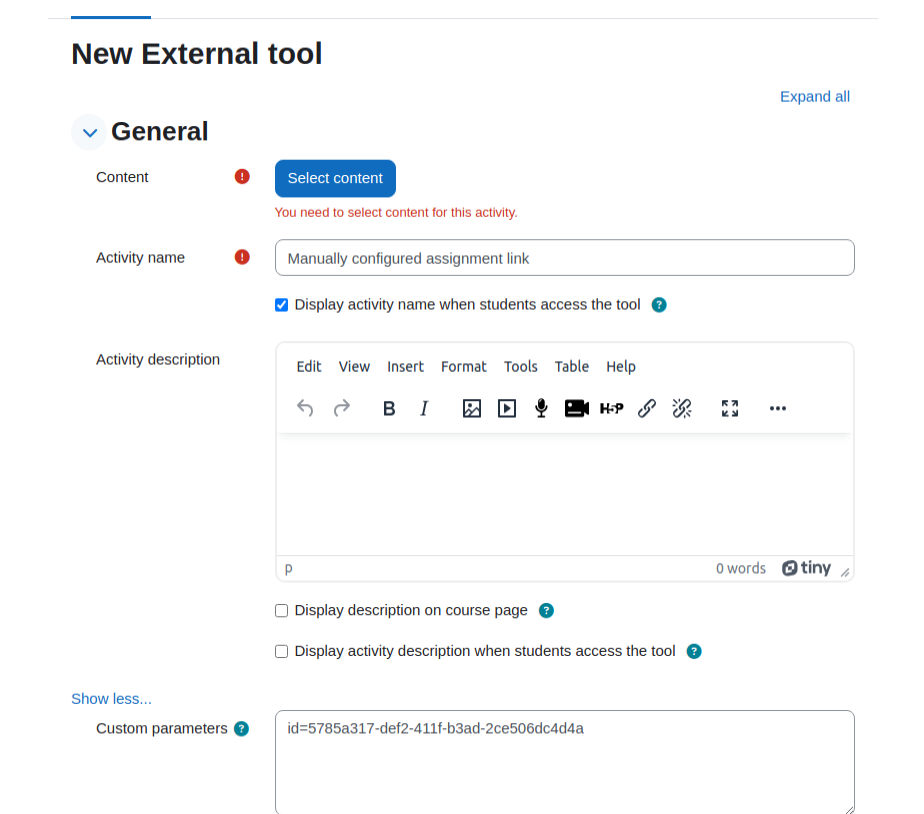Enable Display description on course page

(282, 611)
